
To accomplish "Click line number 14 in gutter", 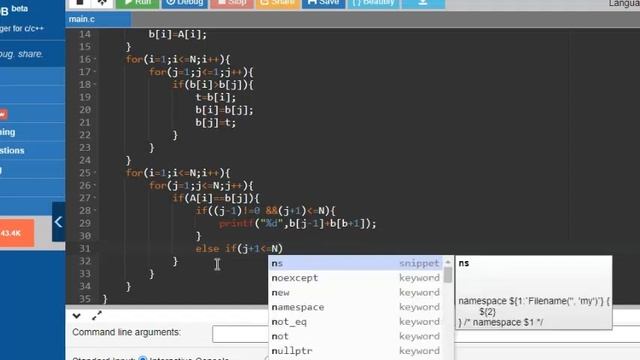I will pyautogui.click(x=84, y=34).
